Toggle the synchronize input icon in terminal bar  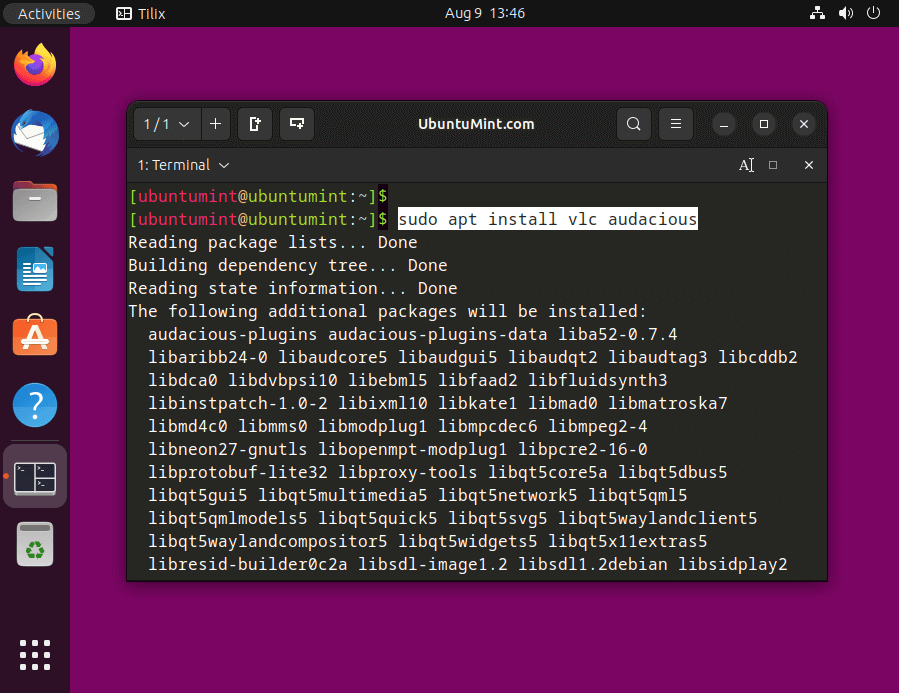click(x=746, y=165)
